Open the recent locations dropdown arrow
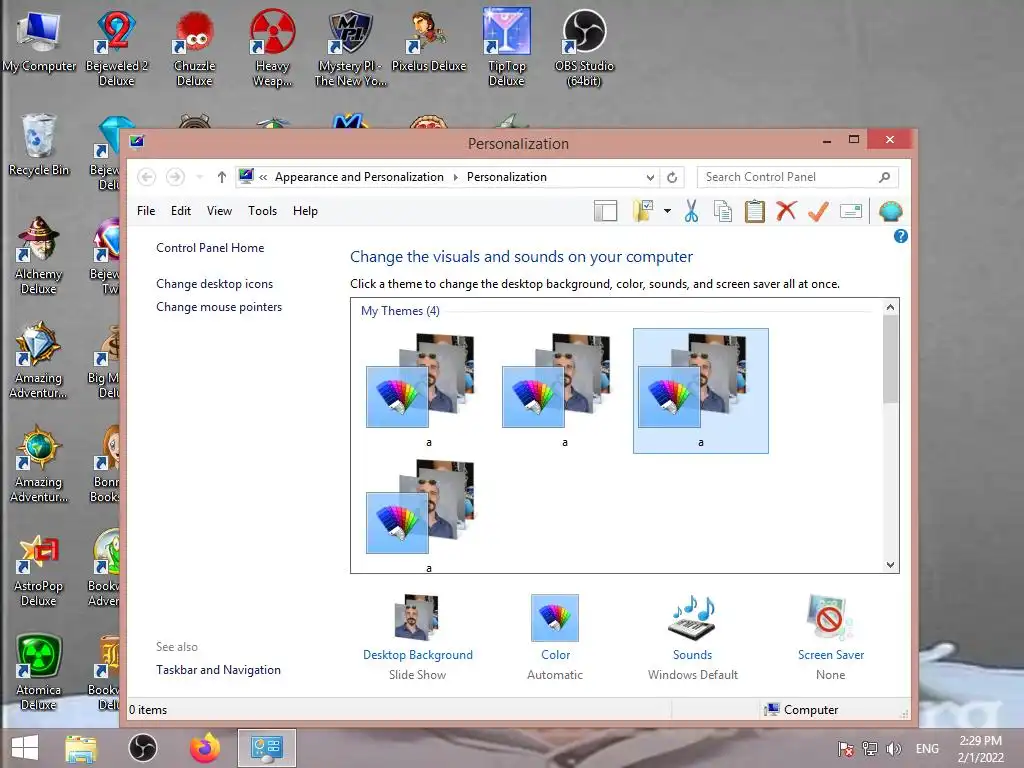1024x768 pixels. 199,177
